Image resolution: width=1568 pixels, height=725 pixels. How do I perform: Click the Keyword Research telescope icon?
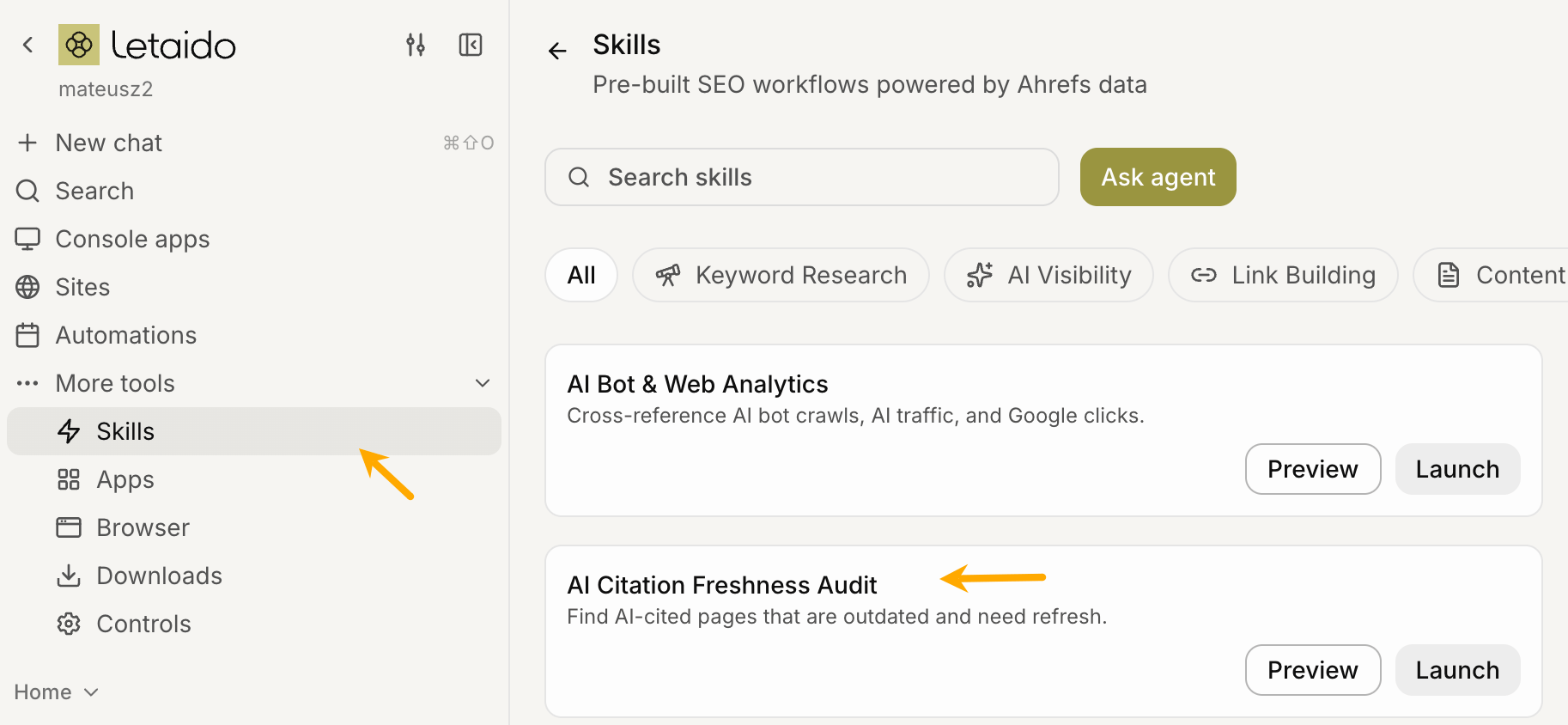(x=668, y=275)
